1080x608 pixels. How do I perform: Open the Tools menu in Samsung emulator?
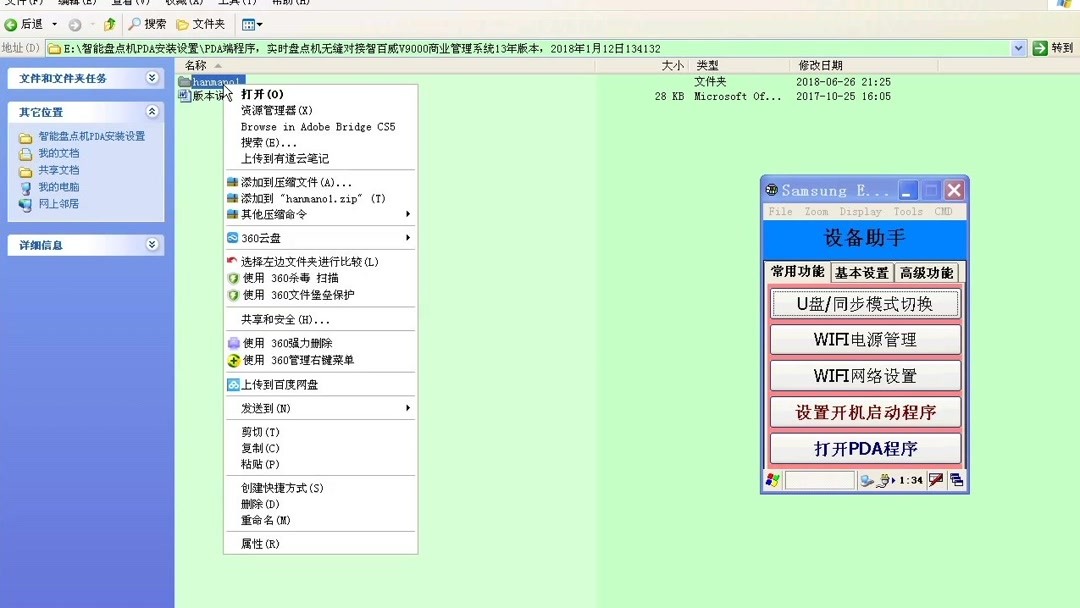click(908, 211)
